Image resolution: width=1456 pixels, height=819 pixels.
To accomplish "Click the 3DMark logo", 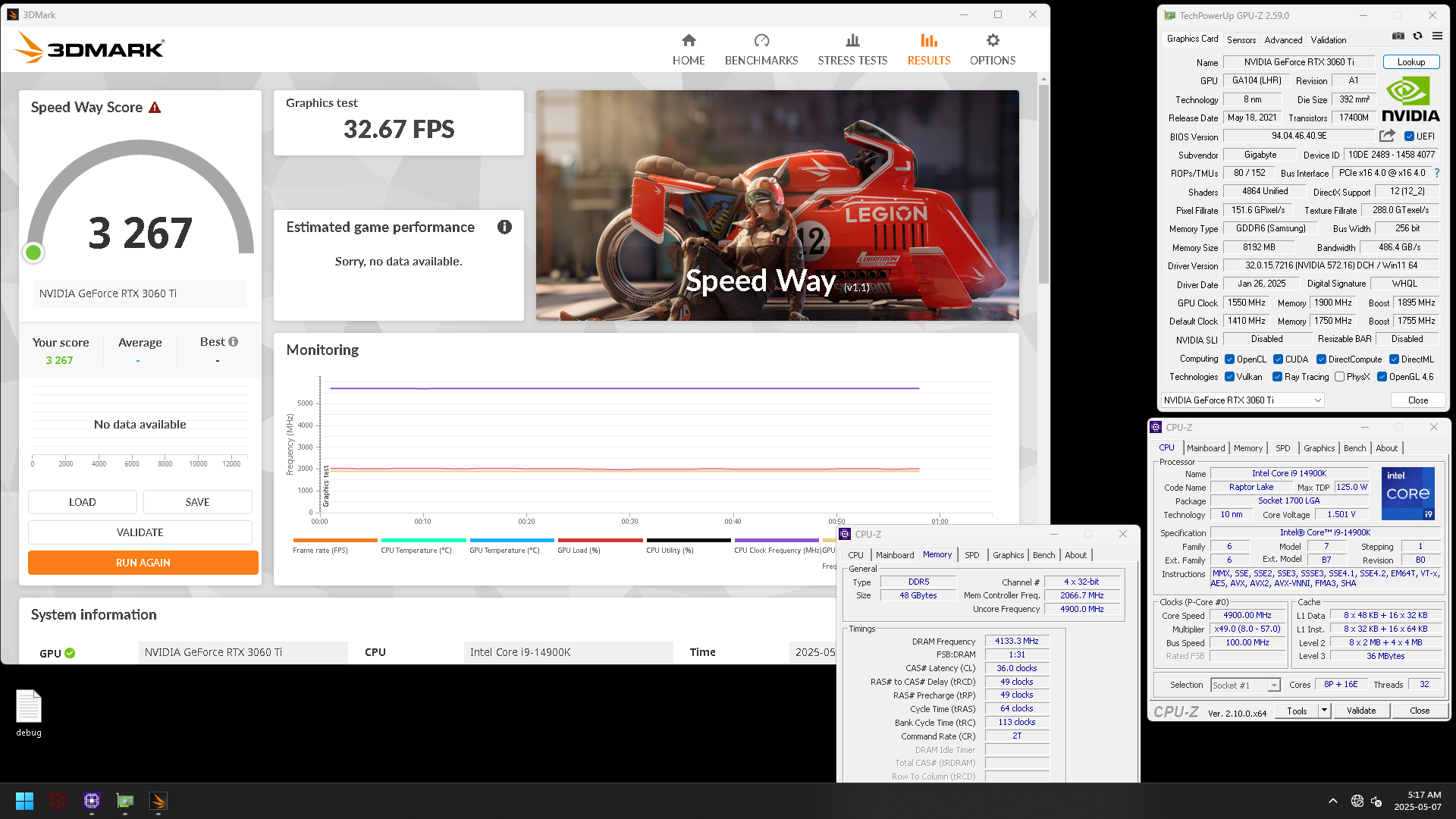I will coord(89,48).
